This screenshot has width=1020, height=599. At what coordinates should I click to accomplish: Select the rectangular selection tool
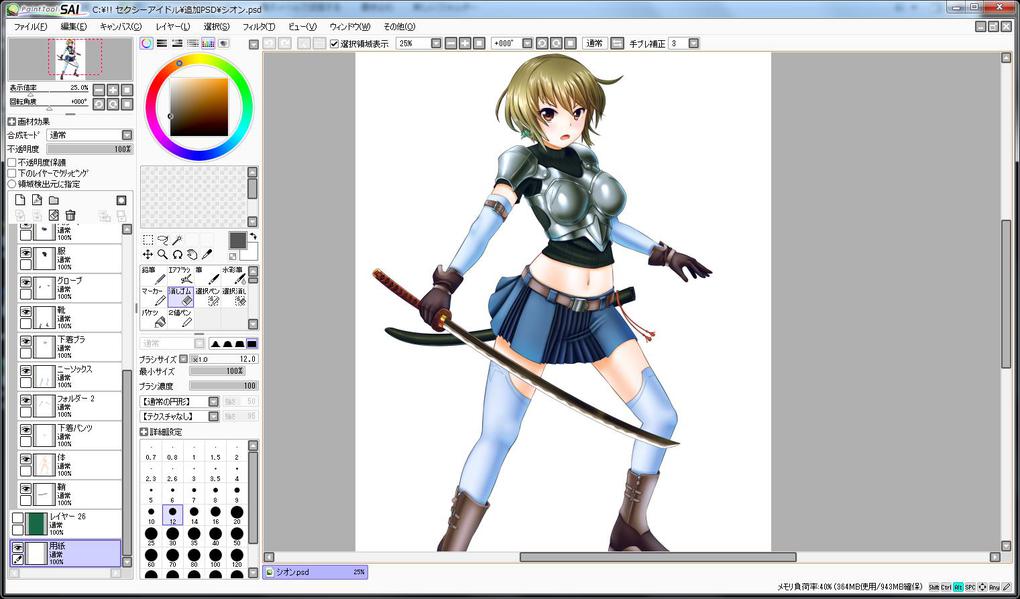tap(148, 240)
